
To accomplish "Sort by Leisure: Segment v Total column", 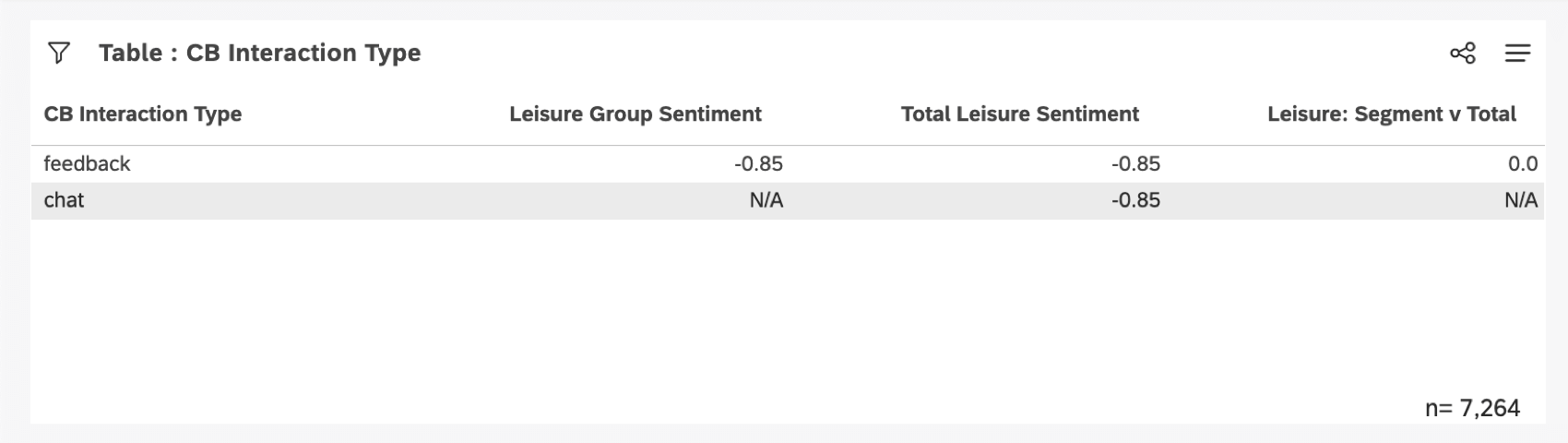I will 1391,114.
